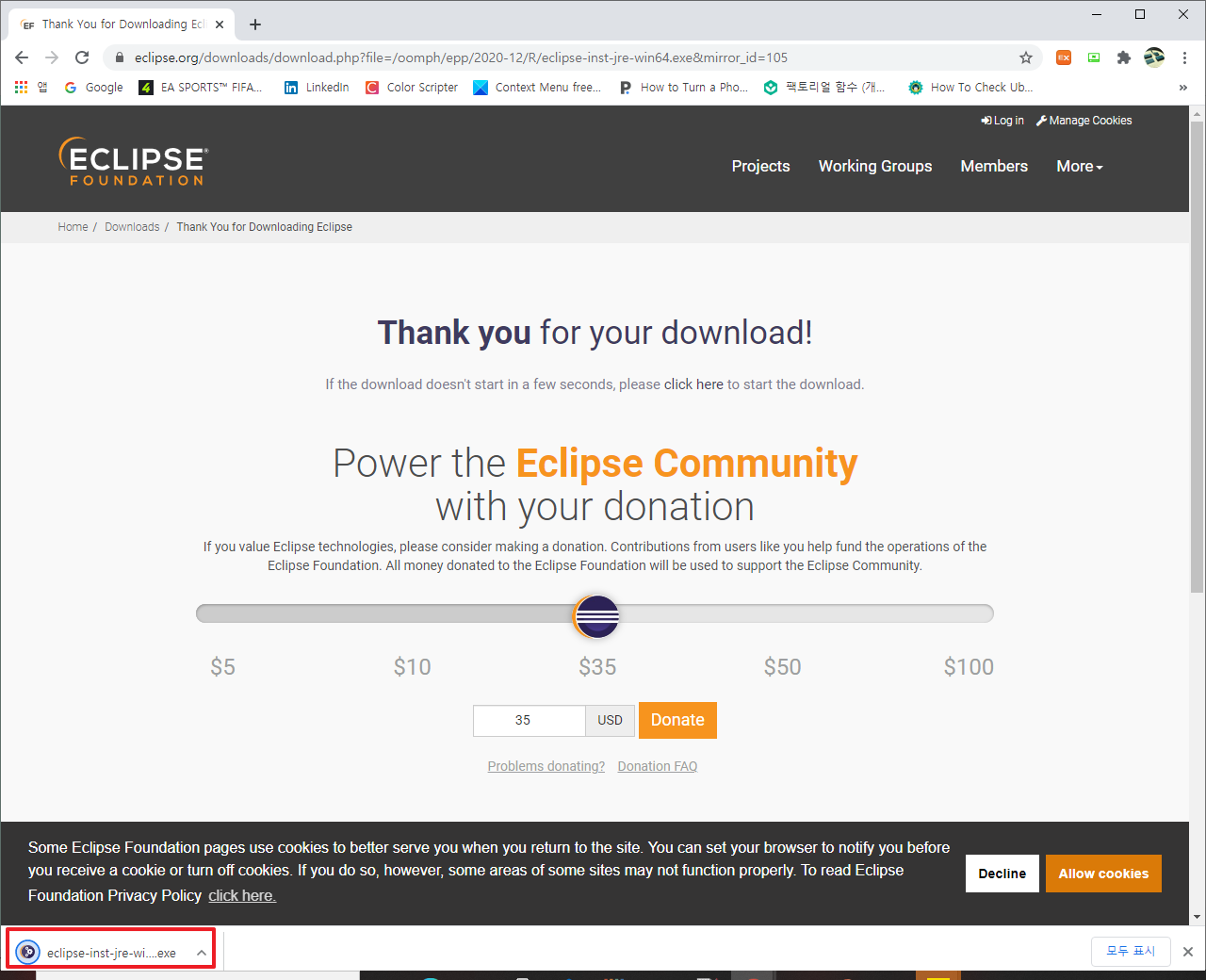1206x980 pixels.
Task: Open the Working Groups menu item
Action: pyautogui.click(x=875, y=166)
